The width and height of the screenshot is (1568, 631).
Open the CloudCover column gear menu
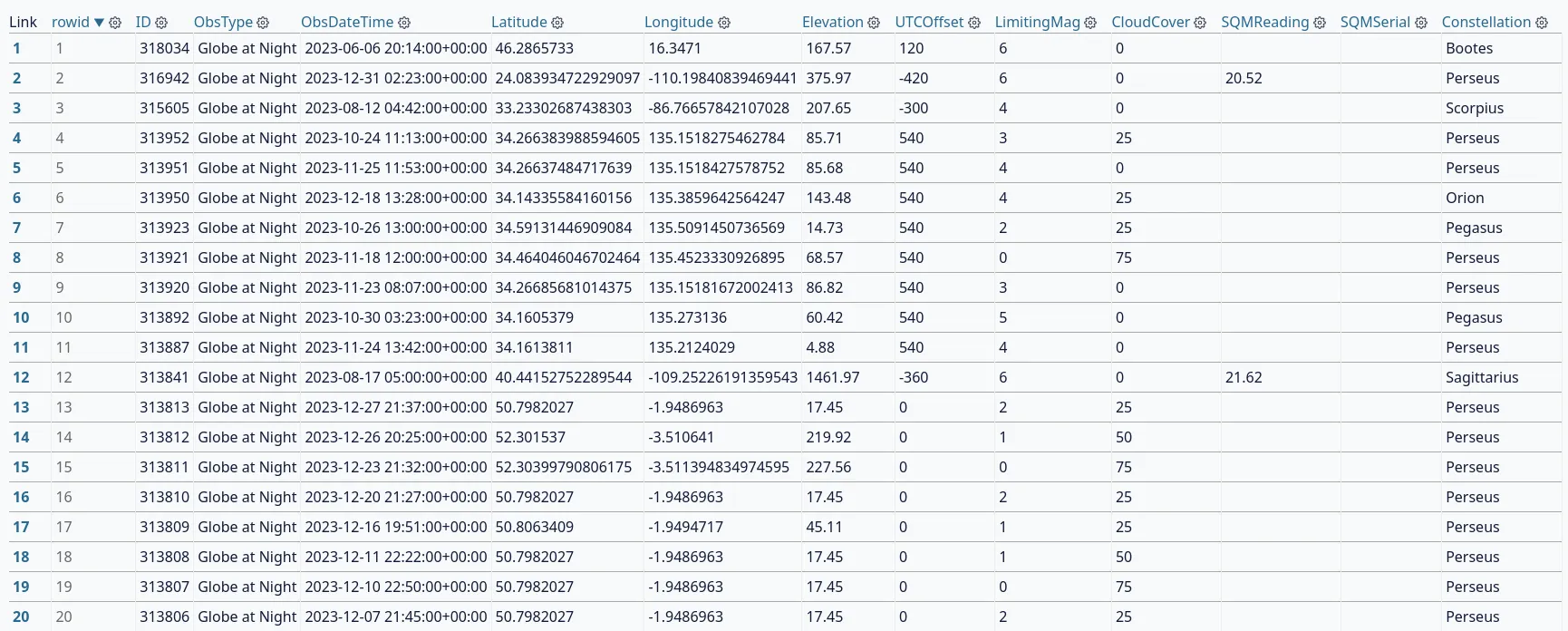(1200, 23)
